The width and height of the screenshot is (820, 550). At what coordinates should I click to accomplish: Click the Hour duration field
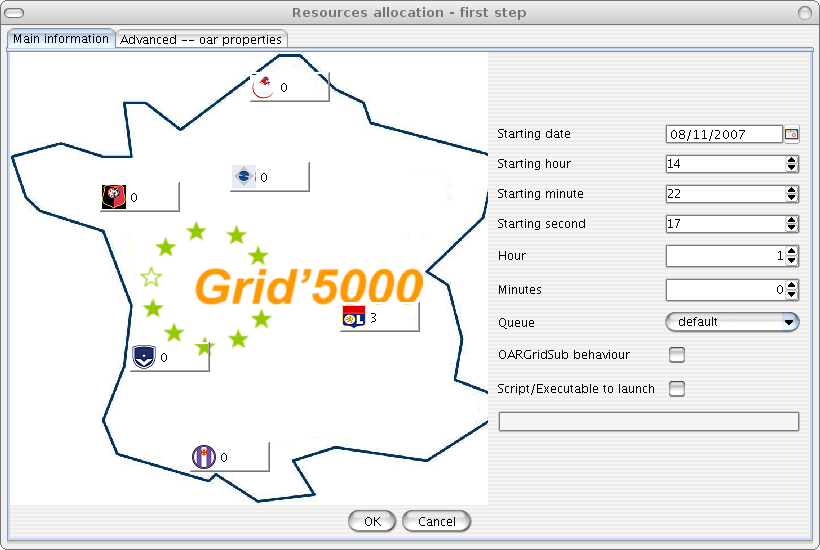[x=726, y=256]
